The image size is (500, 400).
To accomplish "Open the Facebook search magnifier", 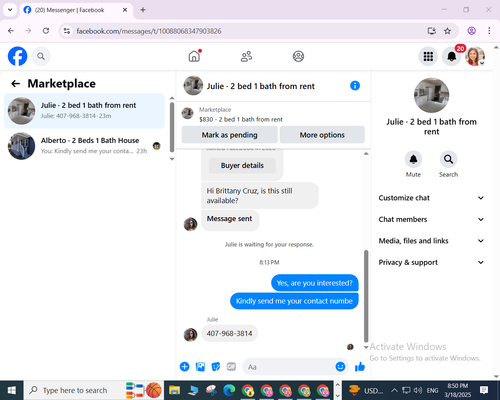I will (41, 56).
